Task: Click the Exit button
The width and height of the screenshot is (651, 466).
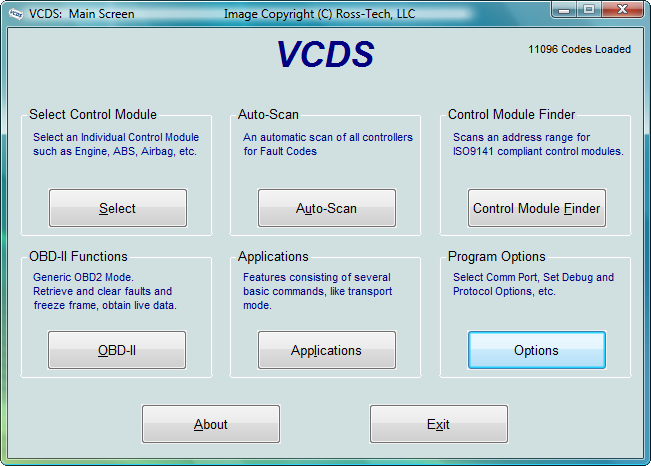Action: tap(439, 424)
